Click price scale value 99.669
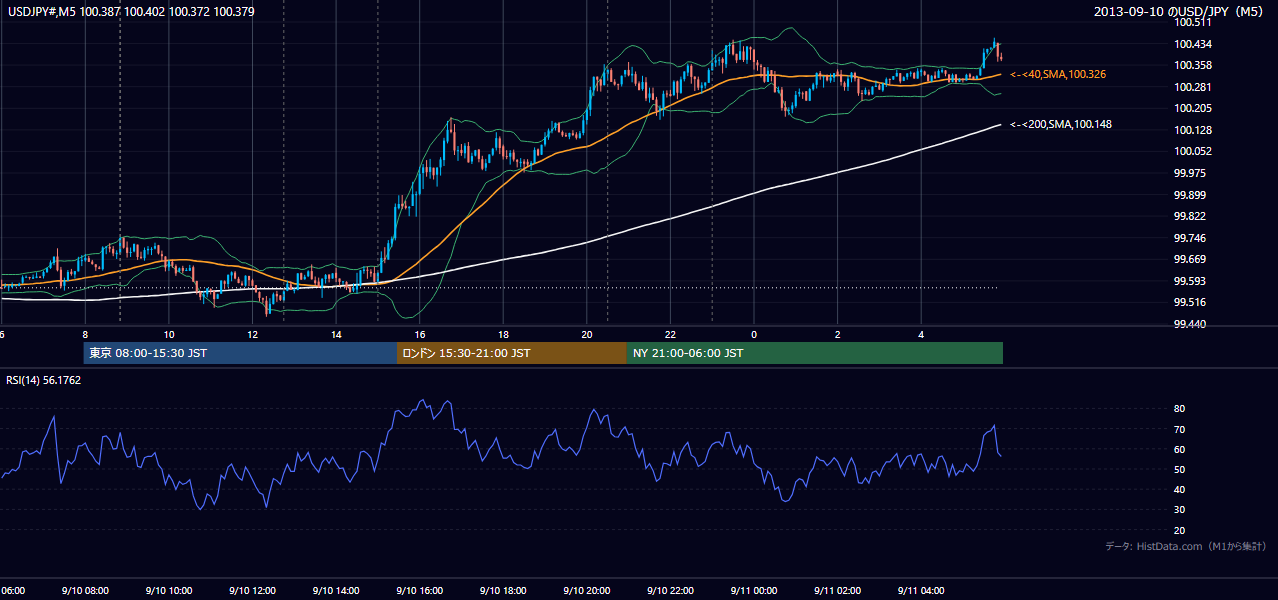 1191,259
